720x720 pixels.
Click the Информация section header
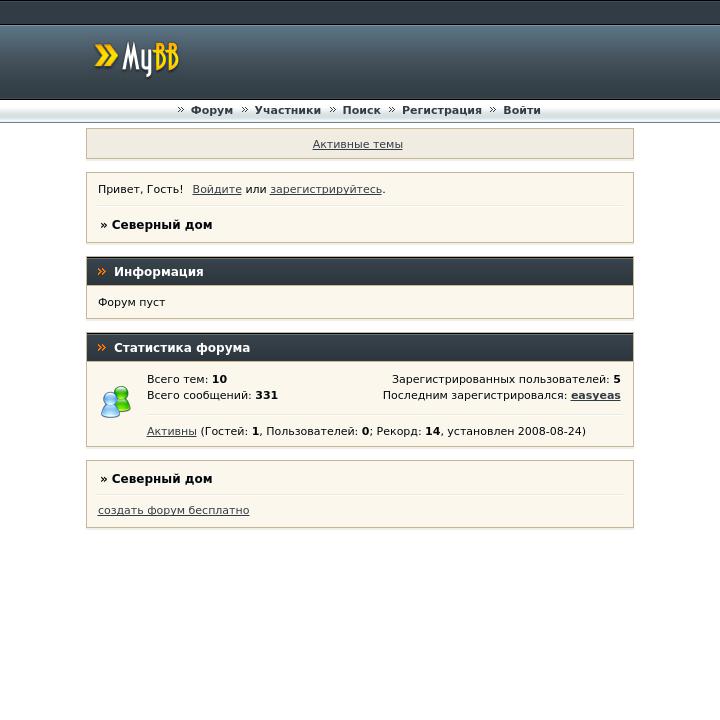[360, 272]
